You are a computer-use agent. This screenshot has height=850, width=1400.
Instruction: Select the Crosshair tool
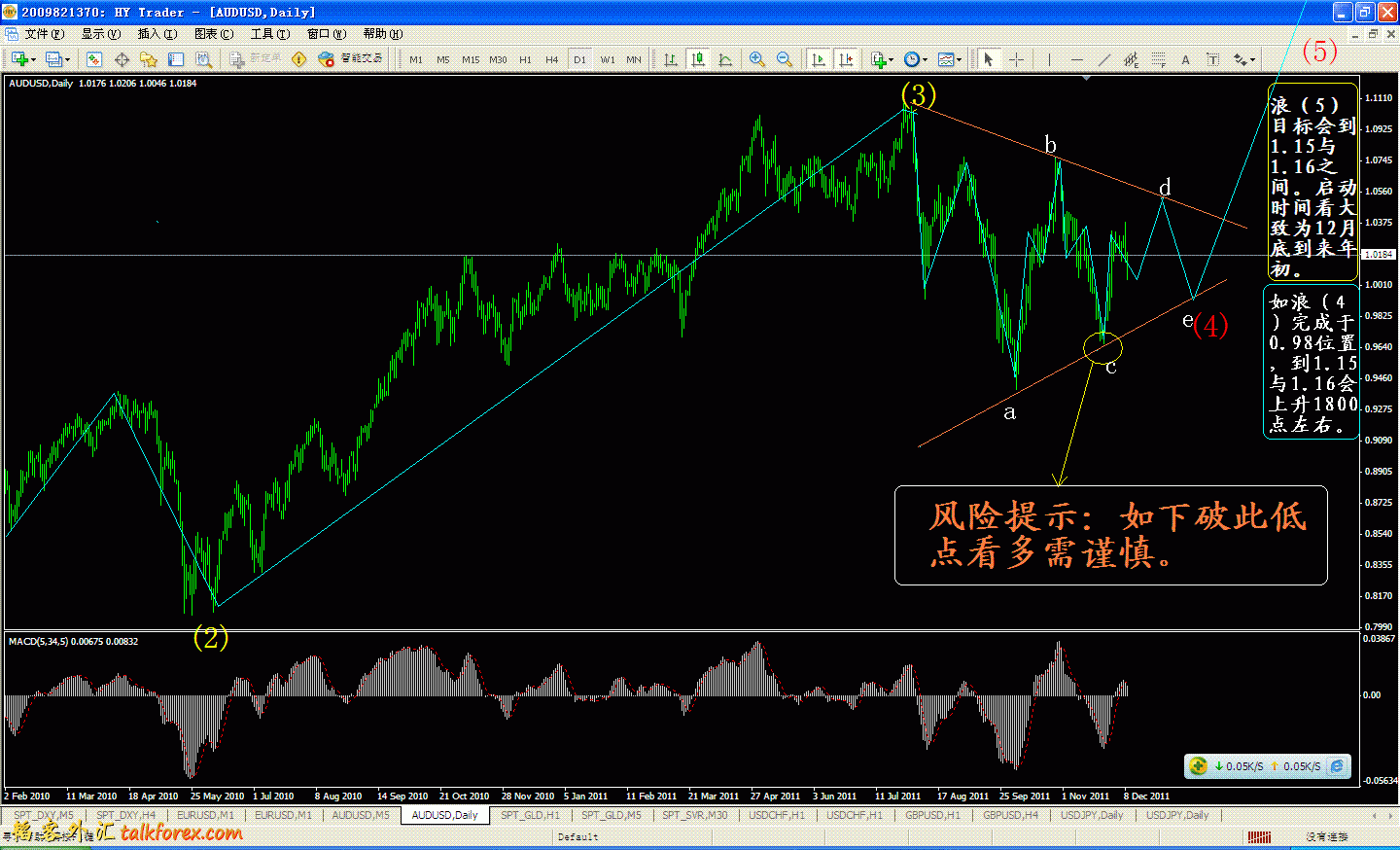(1016, 59)
